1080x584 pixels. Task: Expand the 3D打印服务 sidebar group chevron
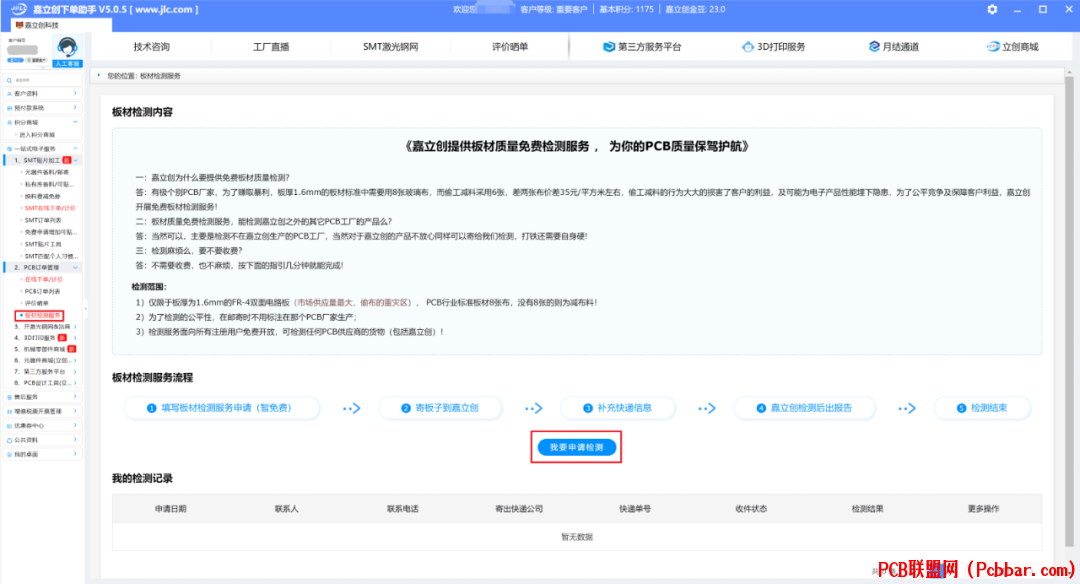pyautogui.click(x=75, y=337)
